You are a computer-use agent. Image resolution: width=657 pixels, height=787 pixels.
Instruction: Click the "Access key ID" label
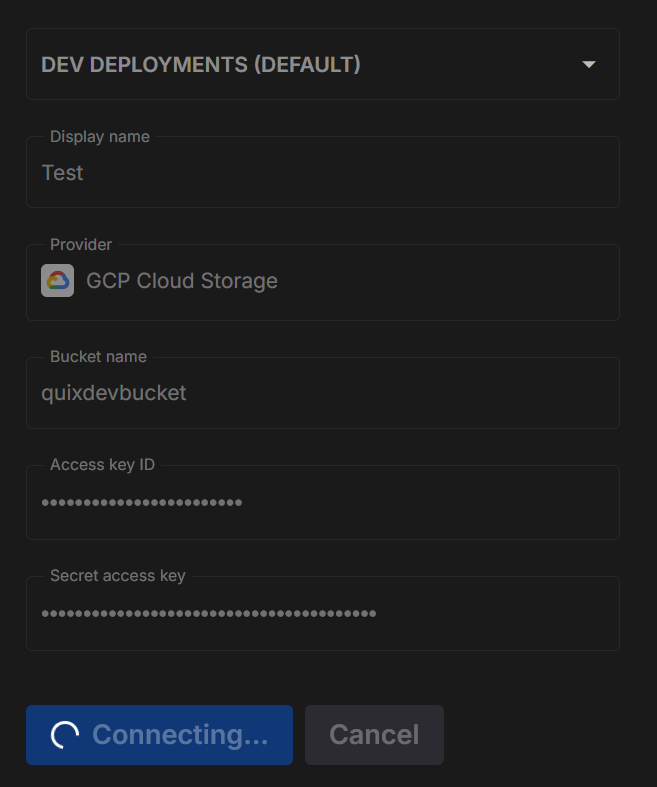click(102, 465)
